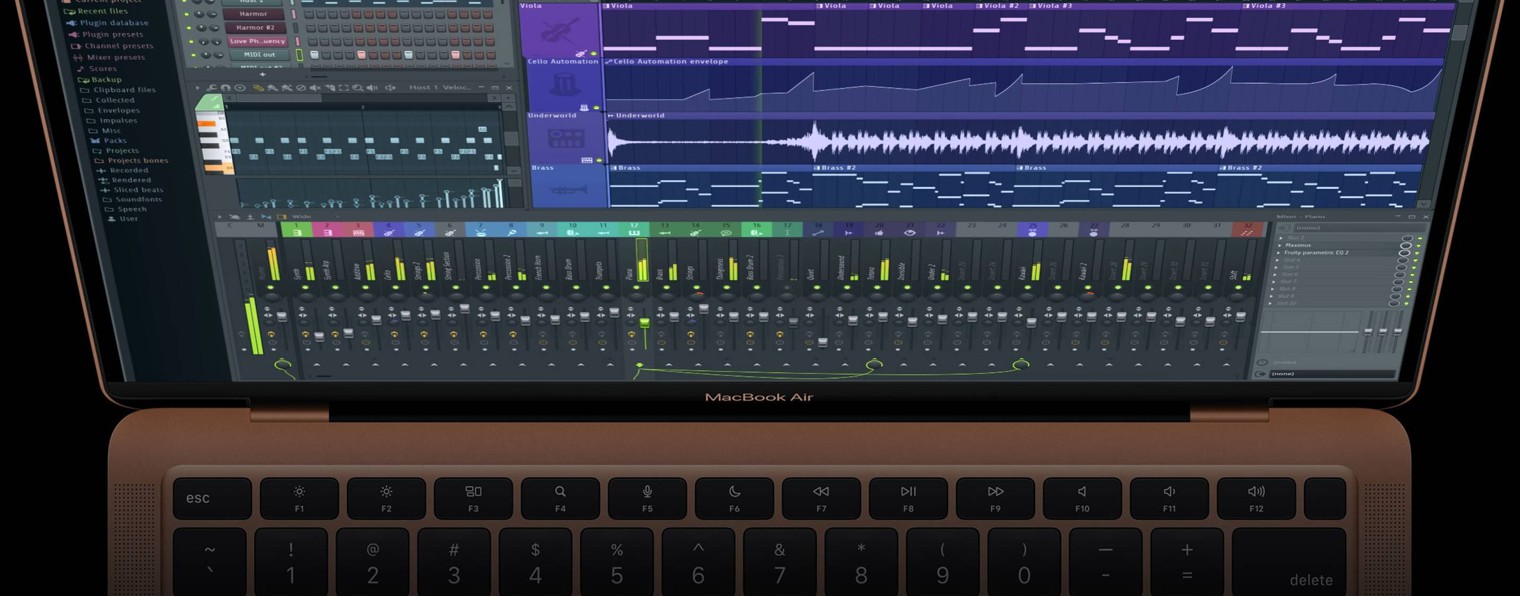The image size is (1520, 596).
Task: Open the Harmor #2 channel button
Action: 257,28
